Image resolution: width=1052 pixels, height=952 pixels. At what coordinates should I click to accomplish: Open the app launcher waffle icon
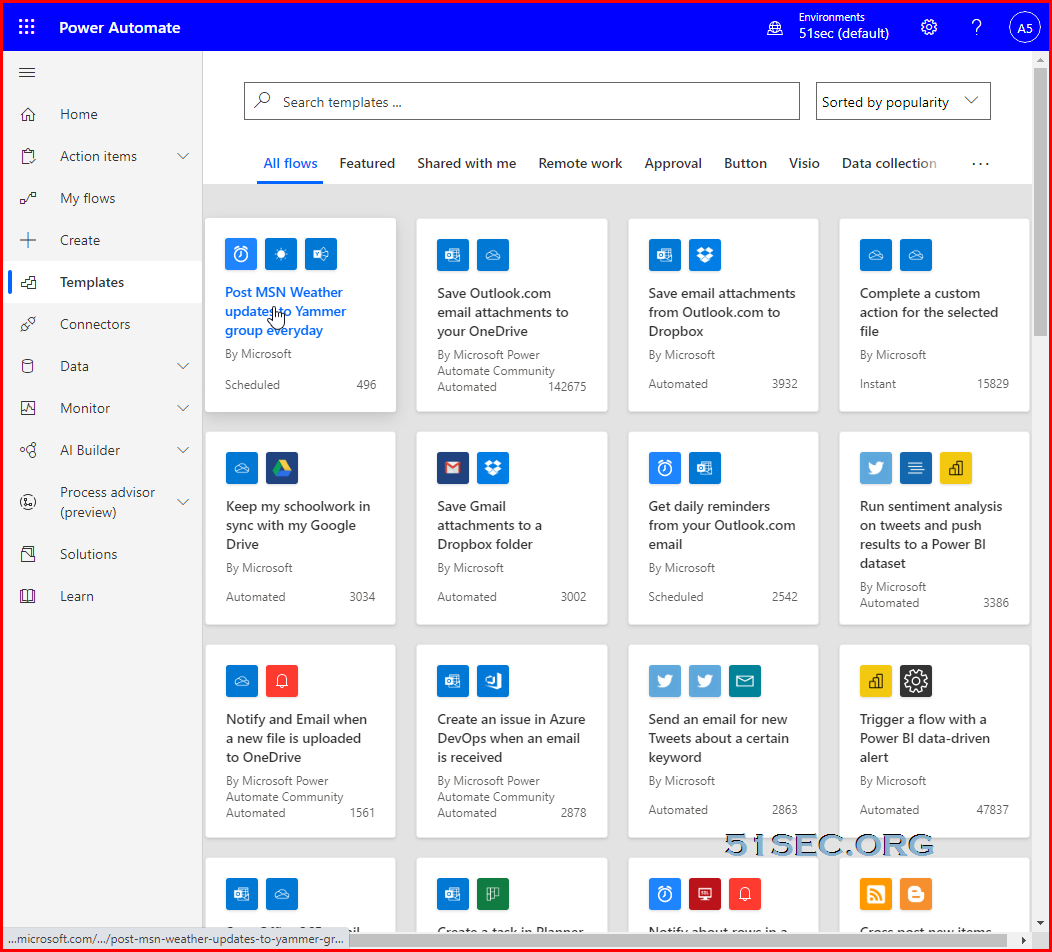(x=27, y=27)
